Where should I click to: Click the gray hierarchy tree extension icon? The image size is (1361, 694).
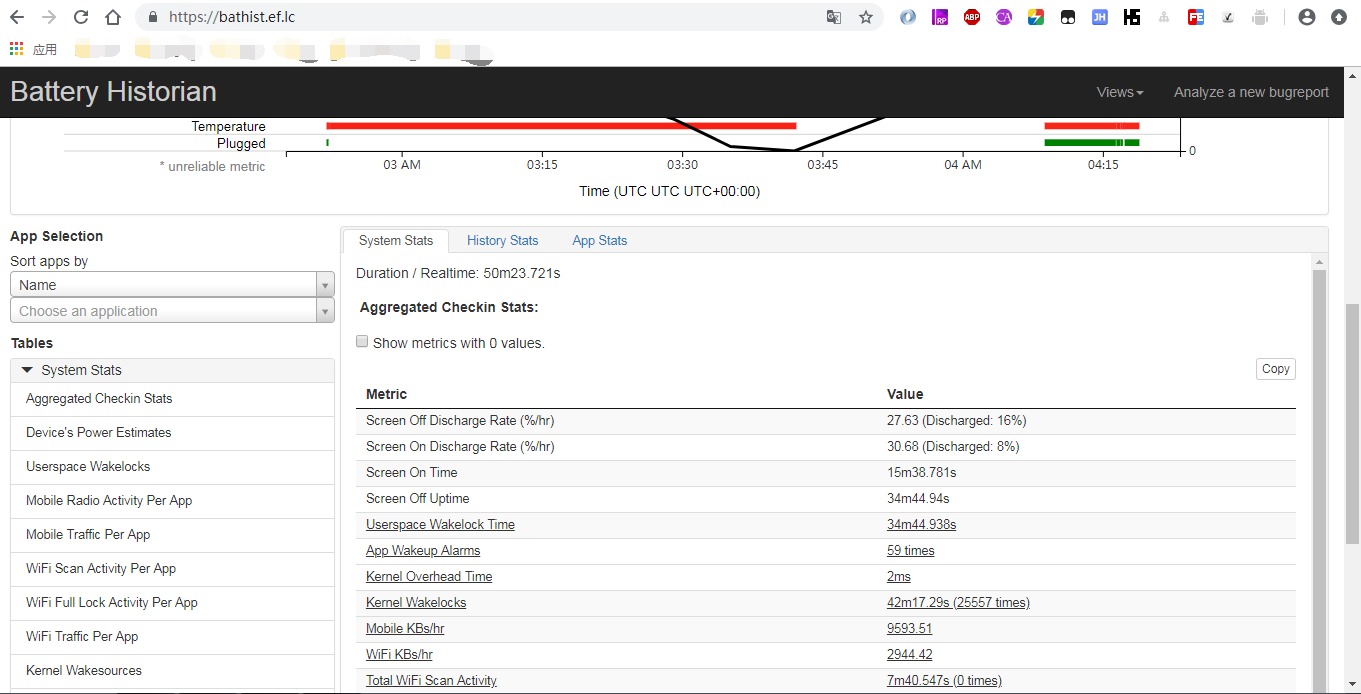click(1164, 17)
